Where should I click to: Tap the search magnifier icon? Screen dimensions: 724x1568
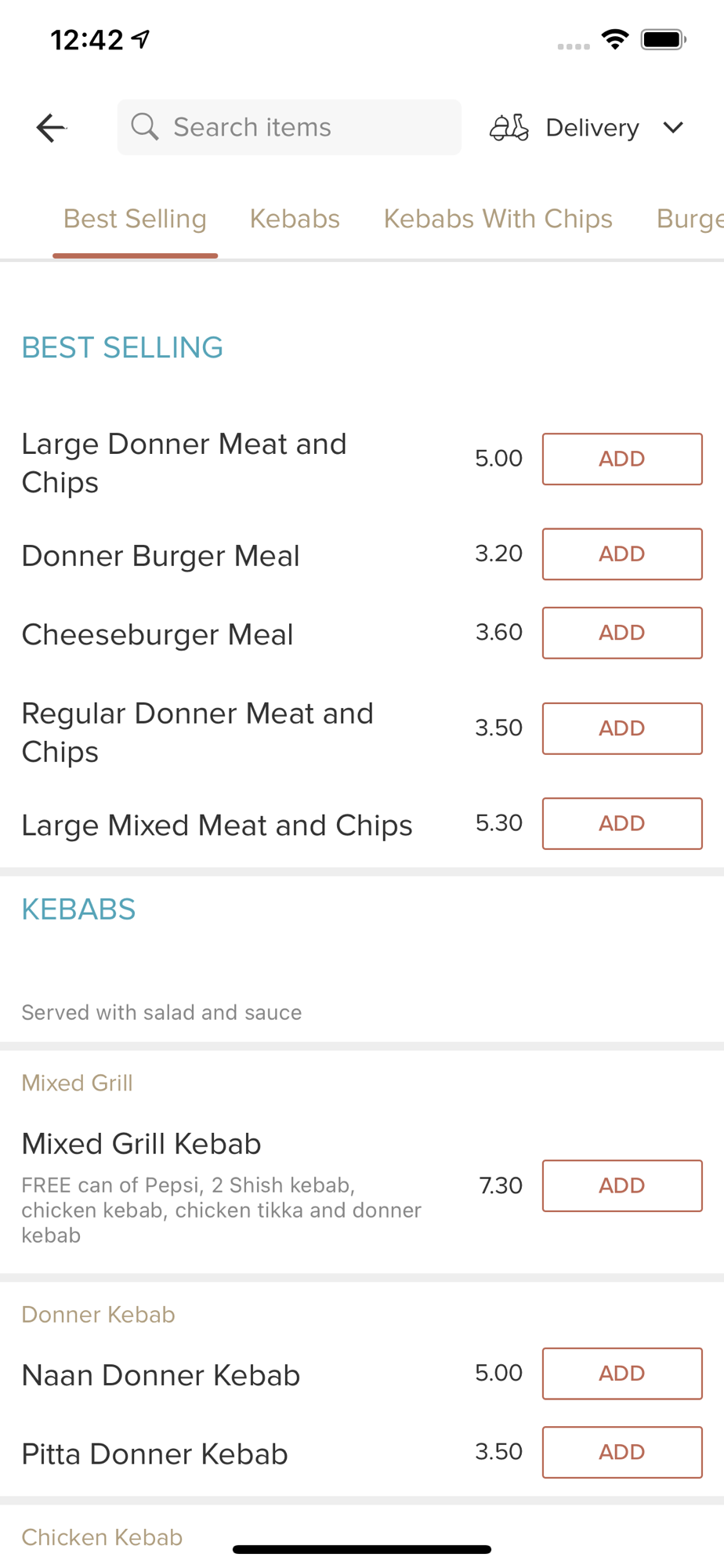pos(145,126)
